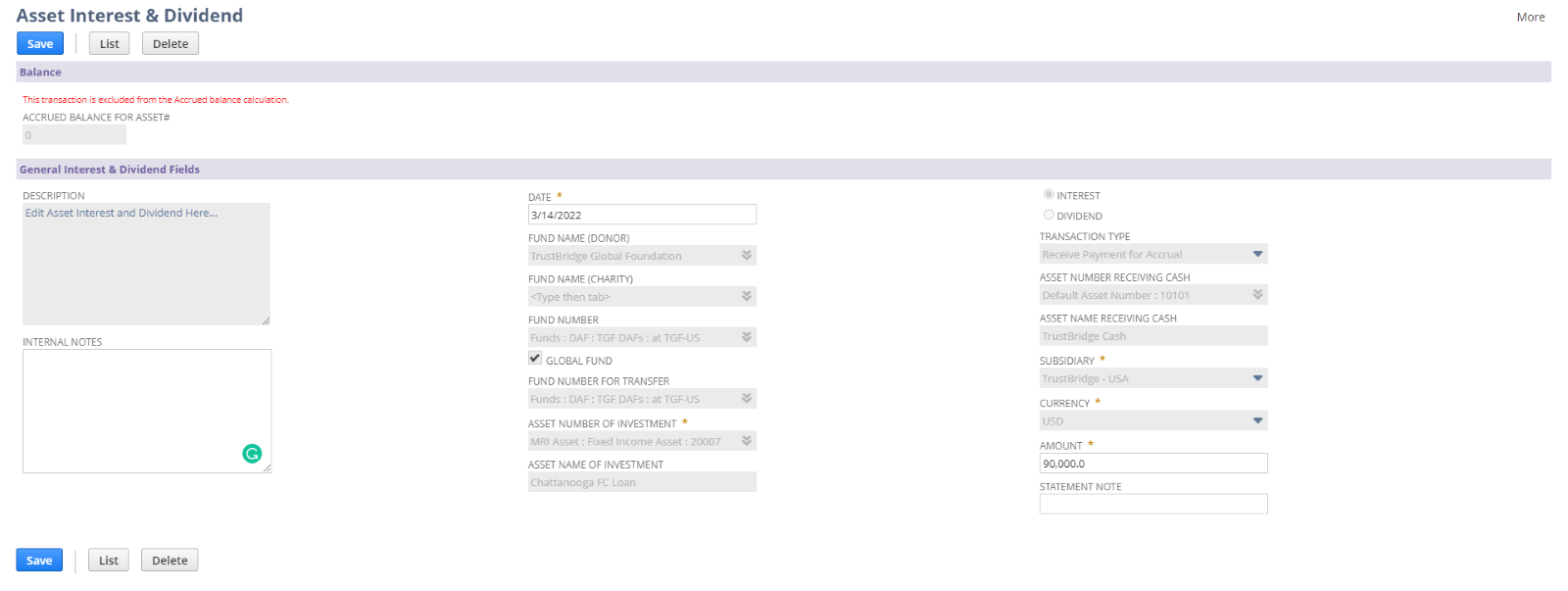This screenshot has width=1568, height=591.
Task: Click the top Save button
Action: [x=40, y=44]
